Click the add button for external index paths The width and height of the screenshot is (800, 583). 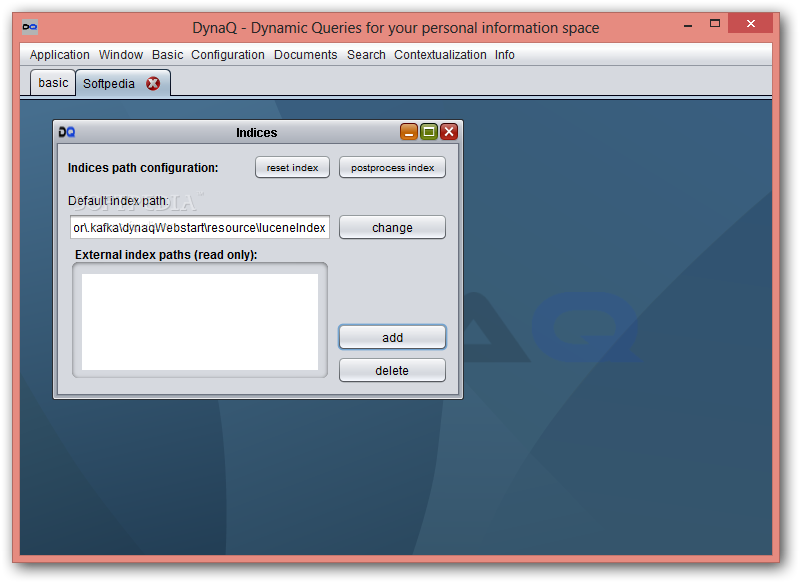click(392, 337)
